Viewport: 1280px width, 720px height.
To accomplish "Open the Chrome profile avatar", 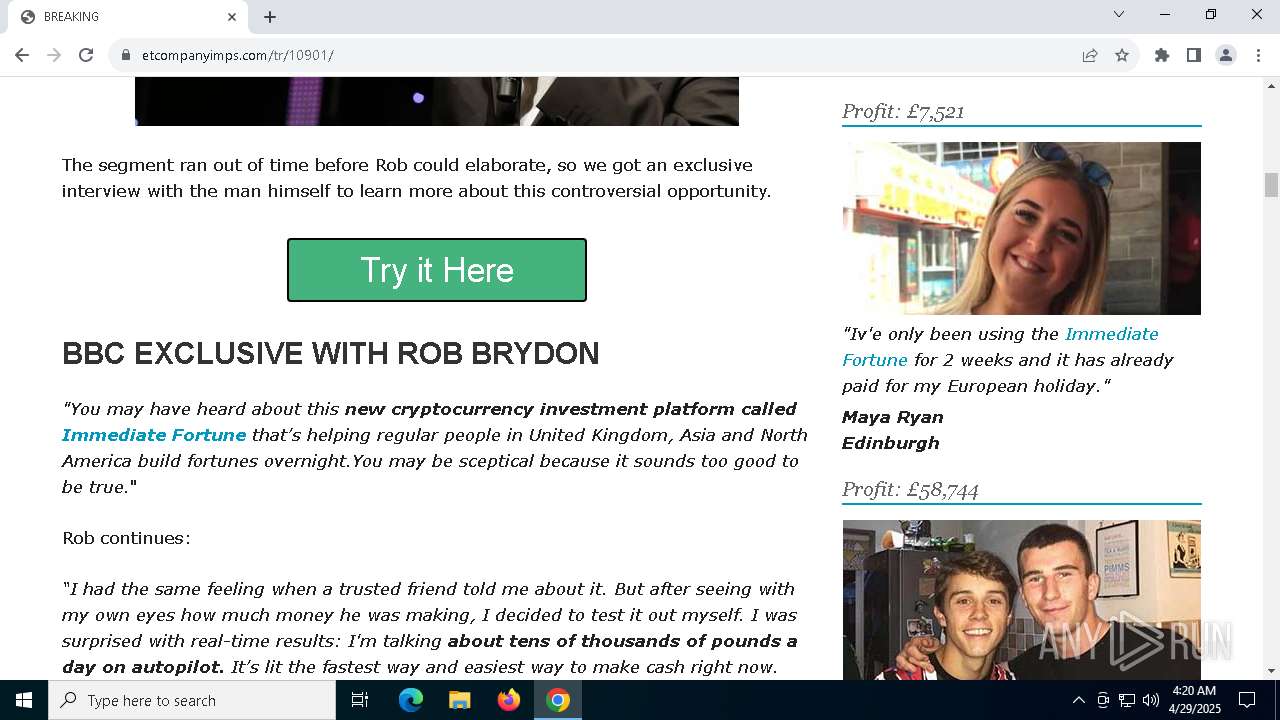I will (x=1226, y=55).
